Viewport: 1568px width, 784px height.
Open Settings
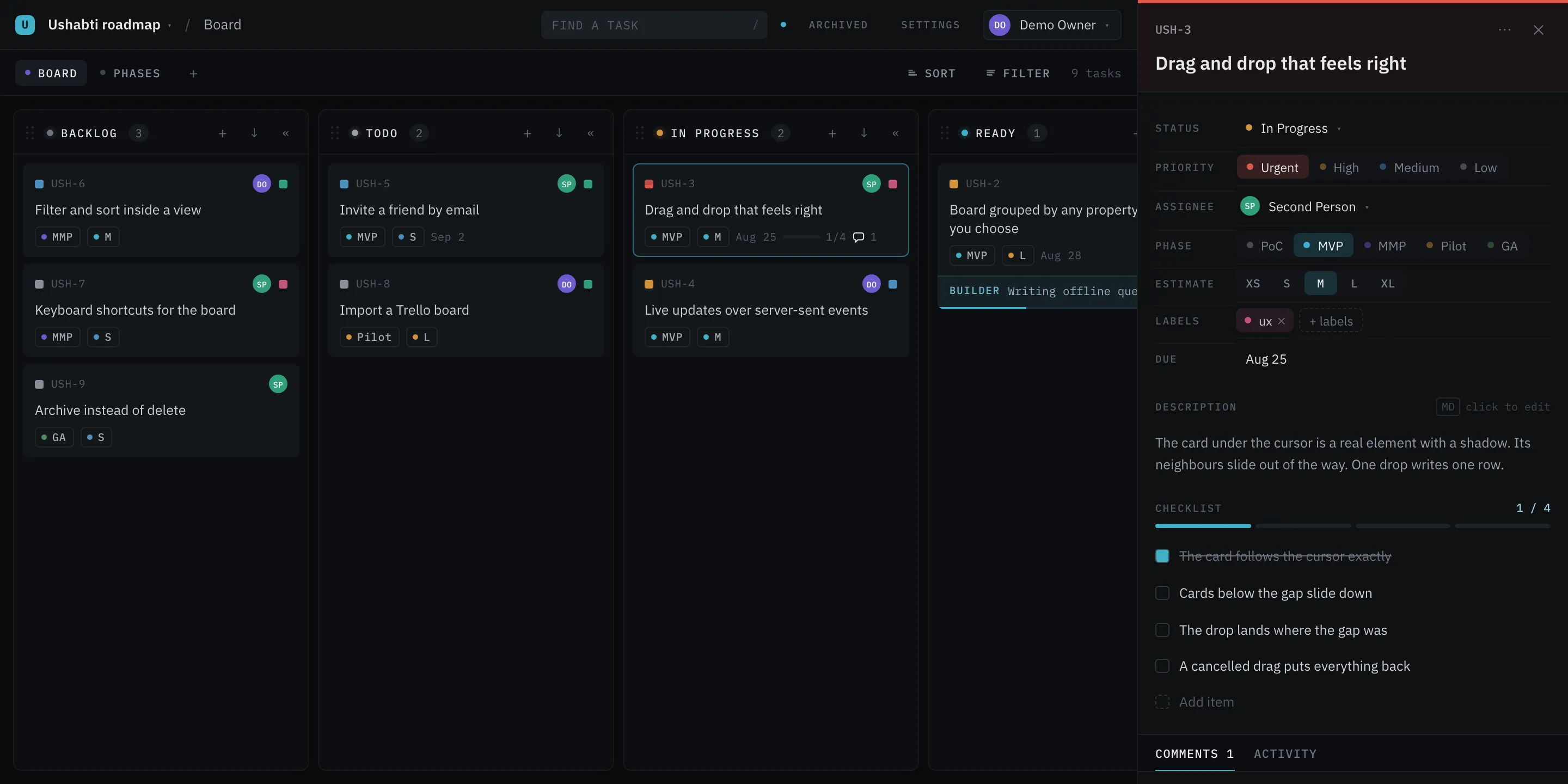[x=930, y=25]
